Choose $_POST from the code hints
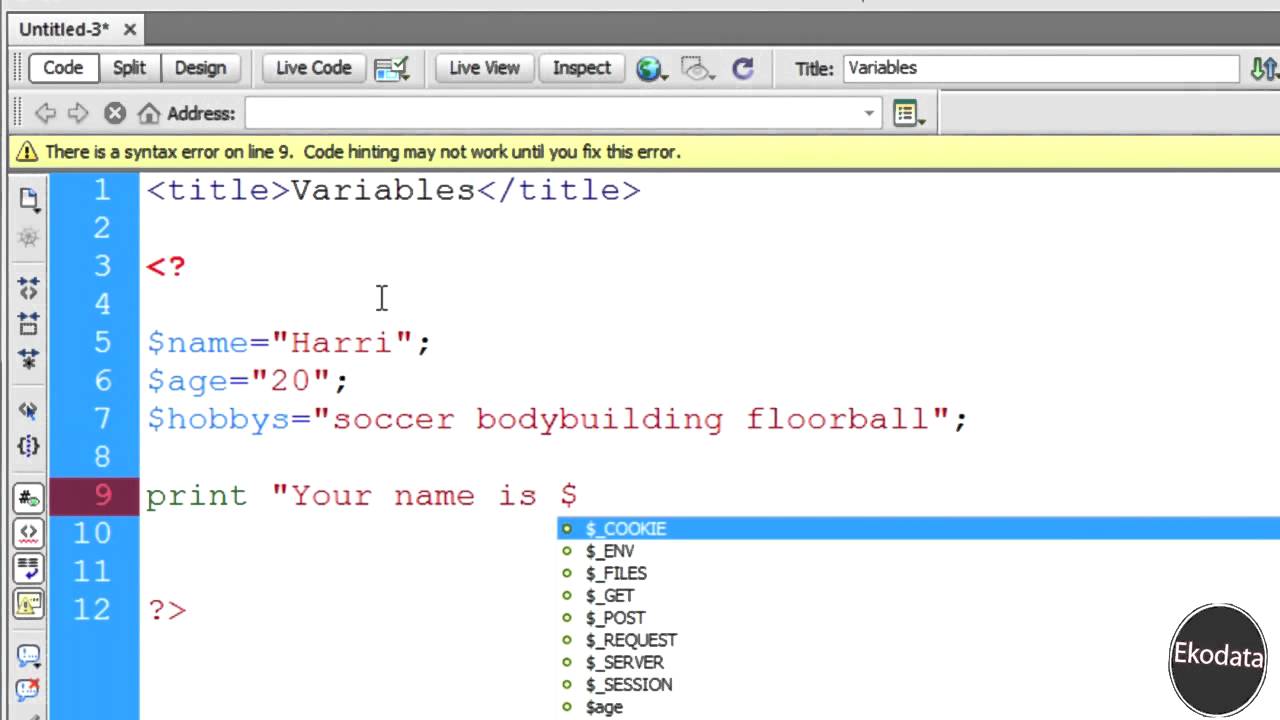This screenshot has height=720, width=1280. pyautogui.click(x=918, y=618)
